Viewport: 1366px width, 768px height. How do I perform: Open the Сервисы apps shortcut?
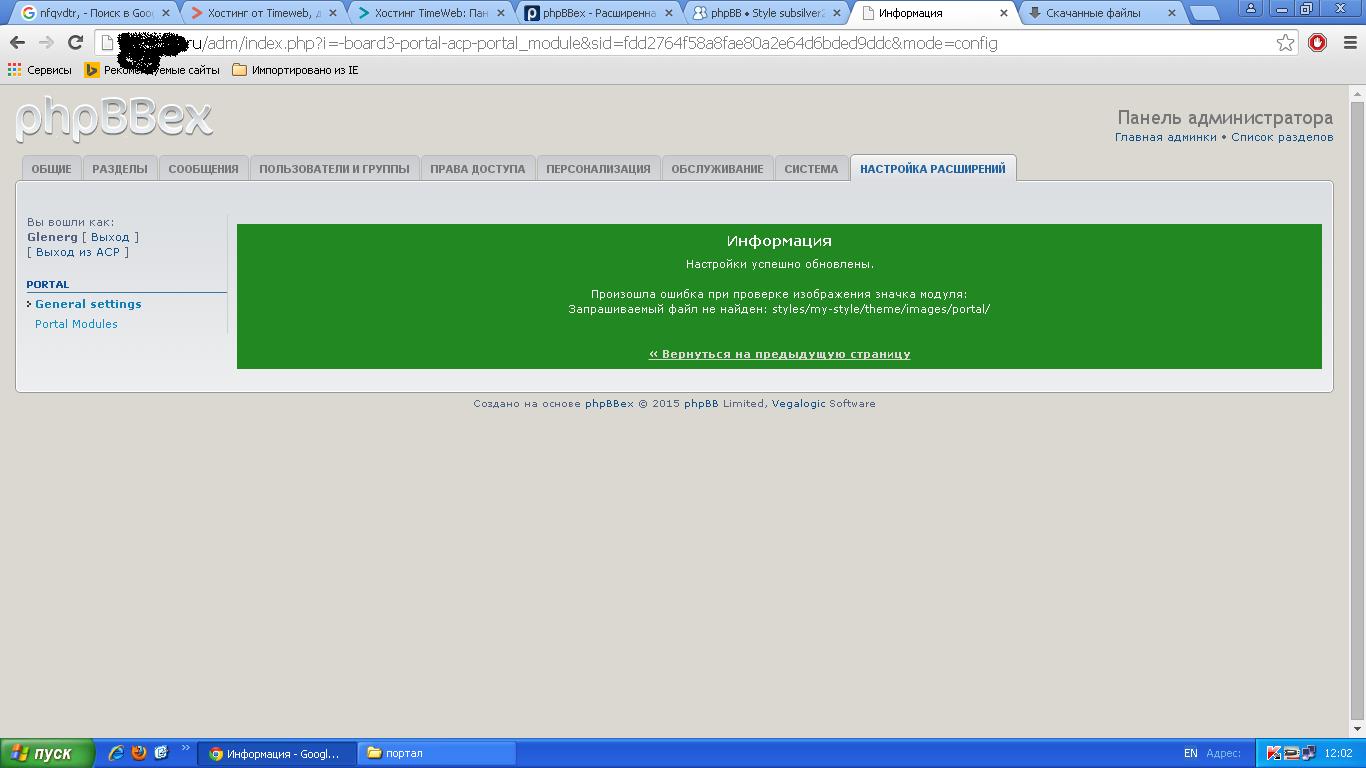click(39, 70)
